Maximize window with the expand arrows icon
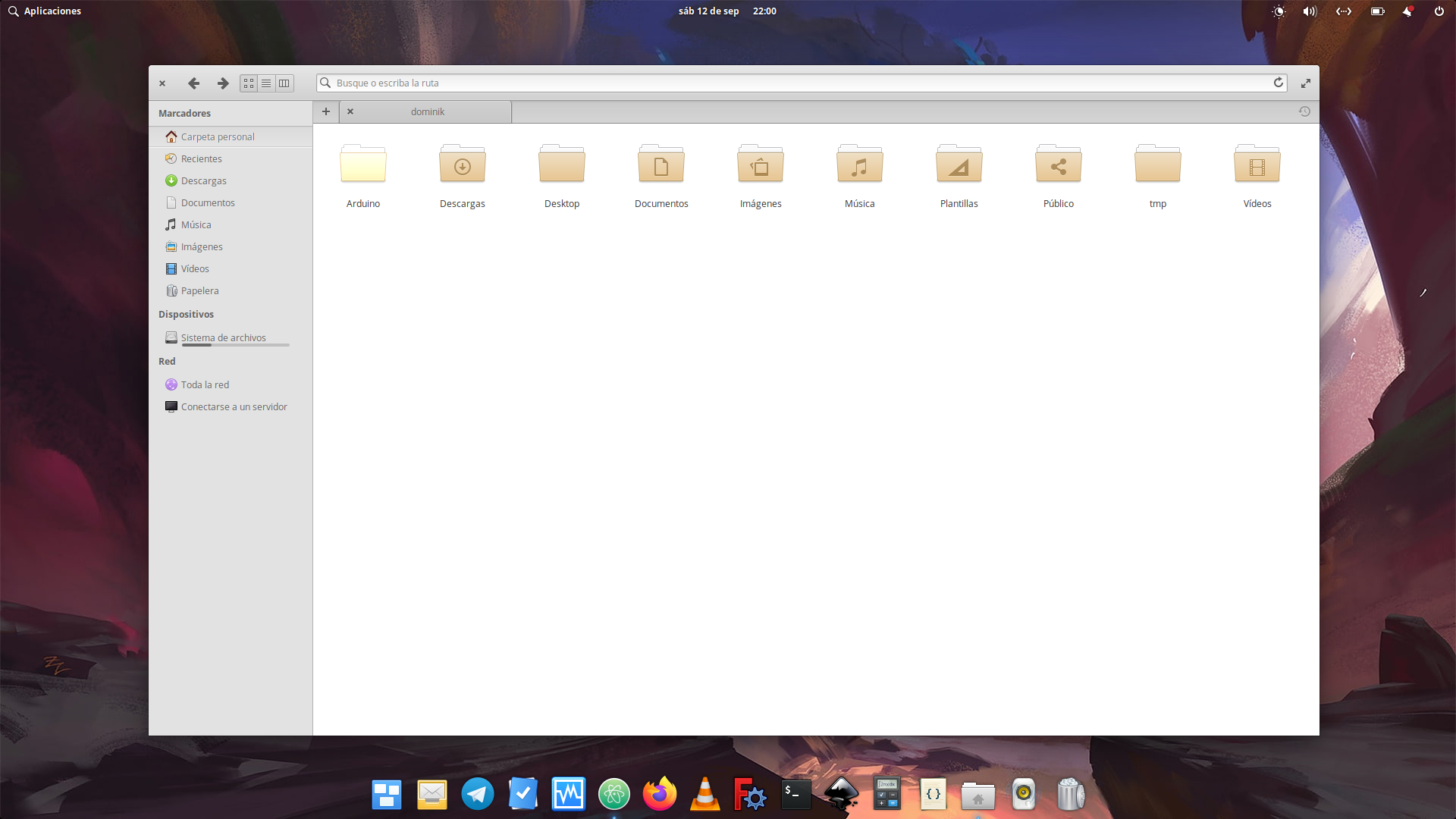The image size is (1456, 819). coord(1305,83)
